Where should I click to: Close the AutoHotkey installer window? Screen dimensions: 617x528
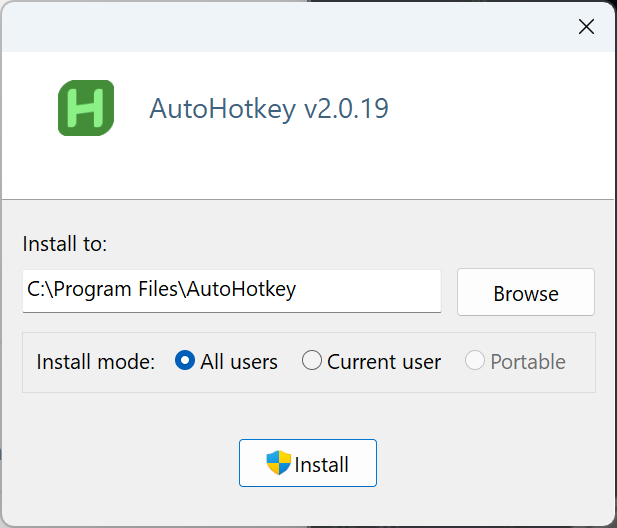click(587, 27)
